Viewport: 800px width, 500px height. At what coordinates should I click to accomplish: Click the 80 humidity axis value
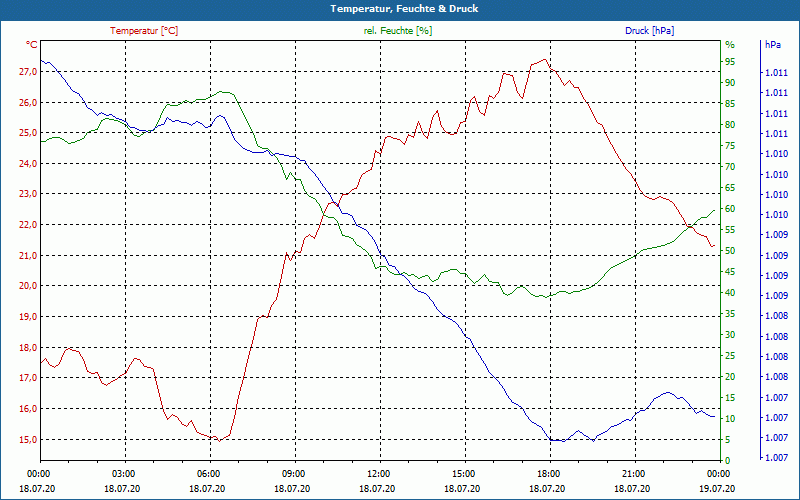730,125
